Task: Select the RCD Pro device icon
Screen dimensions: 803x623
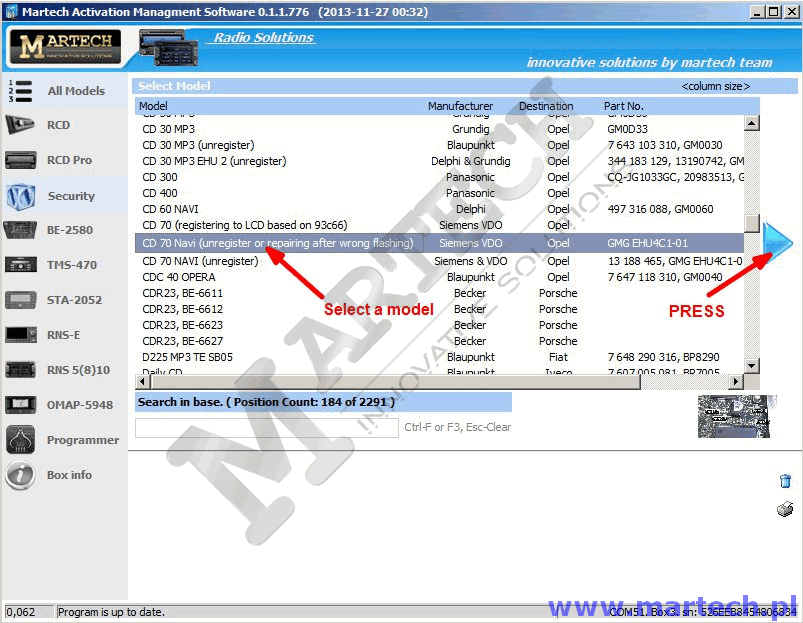Action: pos(20,160)
